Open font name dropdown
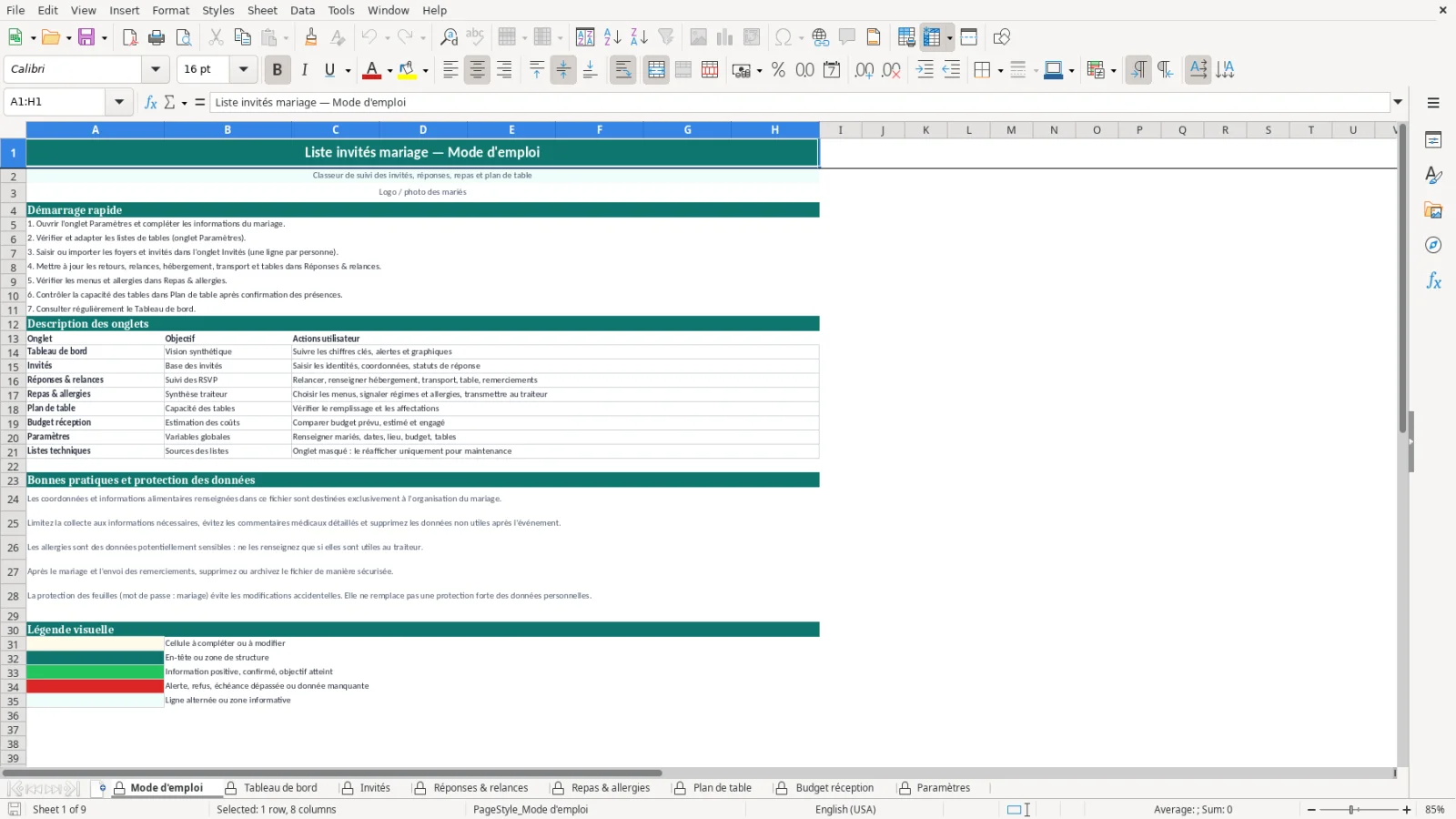The height and width of the screenshot is (819, 1456). click(x=156, y=69)
